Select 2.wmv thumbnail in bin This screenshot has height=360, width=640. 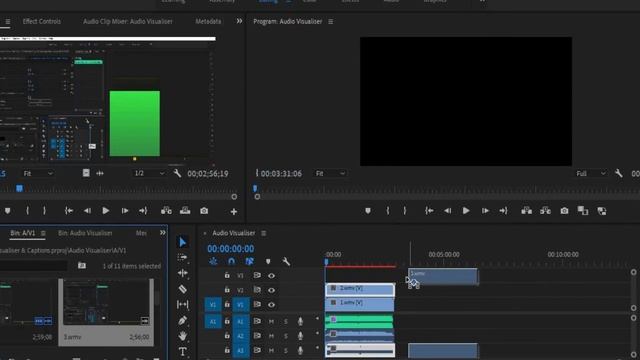point(106,312)
